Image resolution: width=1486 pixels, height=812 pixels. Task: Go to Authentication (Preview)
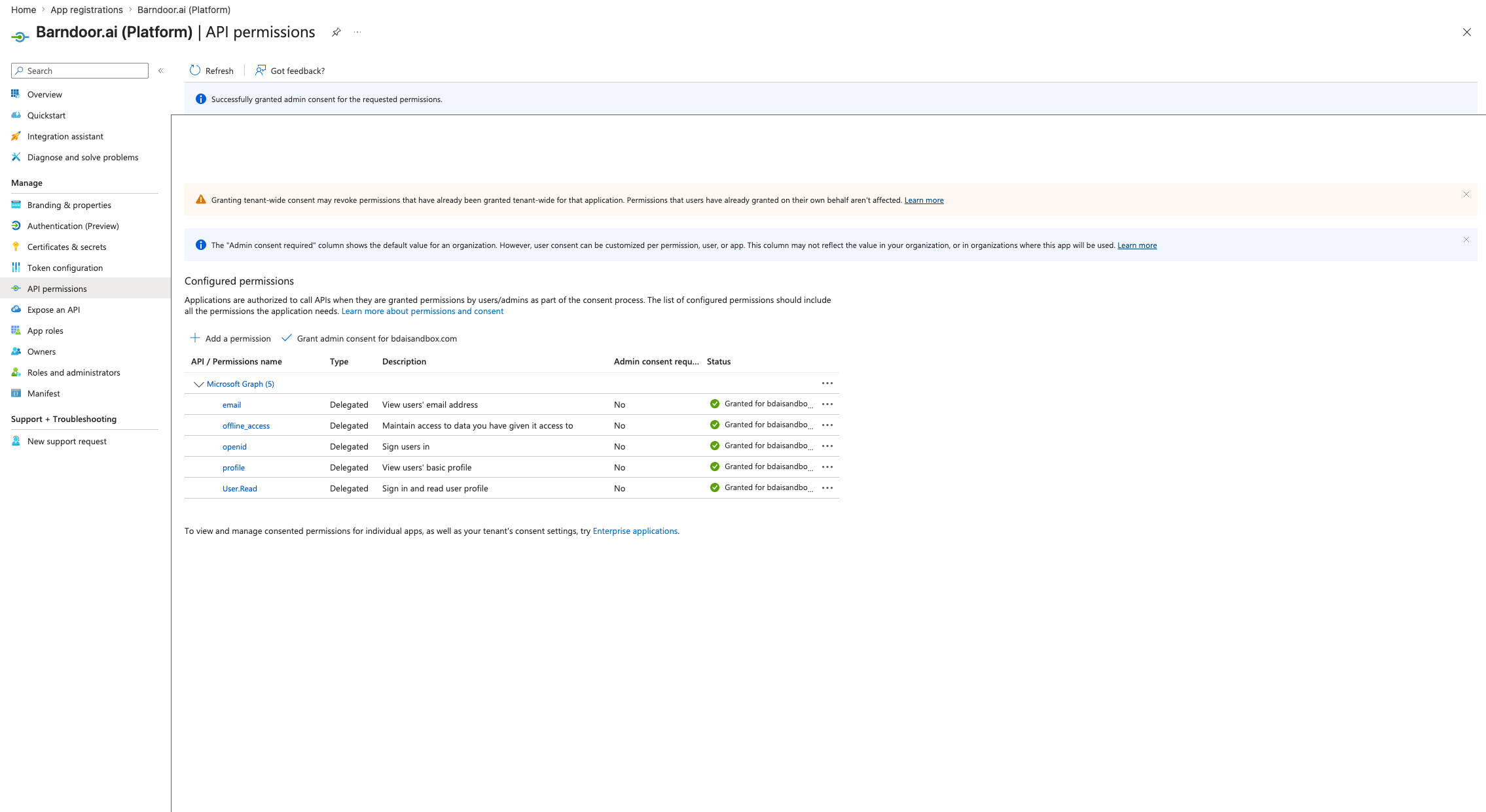tap(73, 226)
